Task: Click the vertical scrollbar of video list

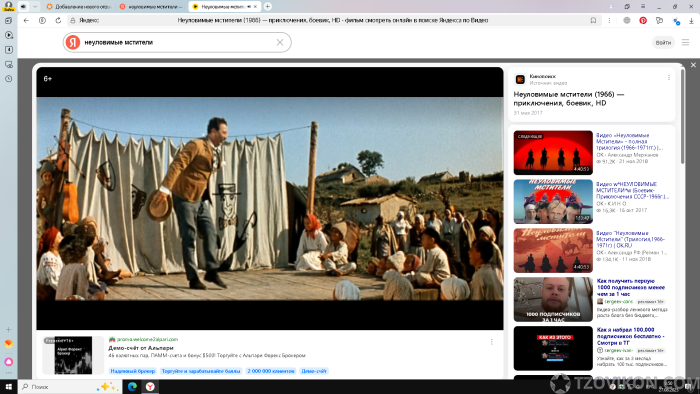Action: click(682, 116)
